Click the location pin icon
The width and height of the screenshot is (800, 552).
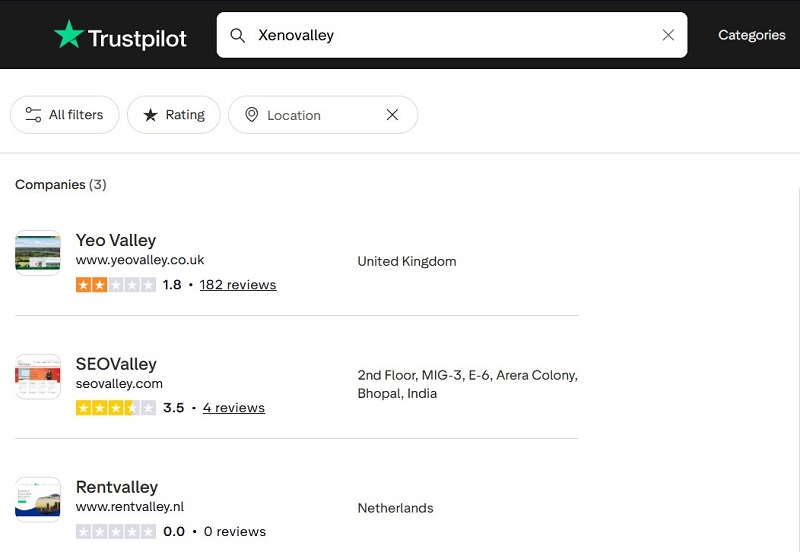(x=252, y=115)
